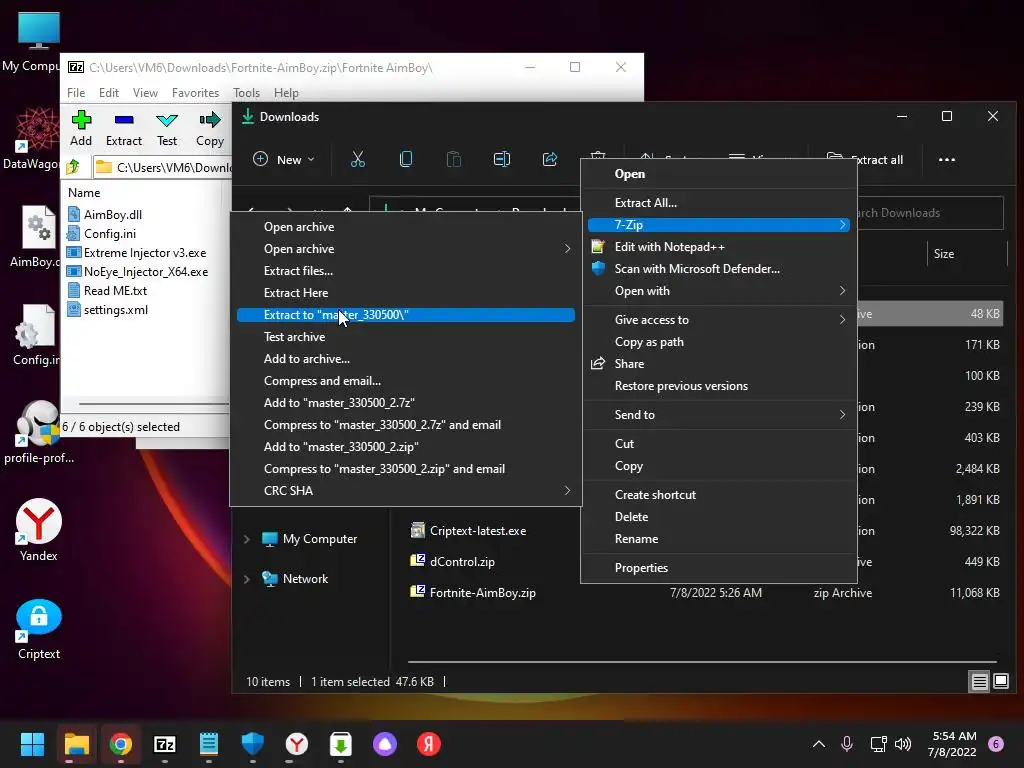Select Rename in context menu

719,539
